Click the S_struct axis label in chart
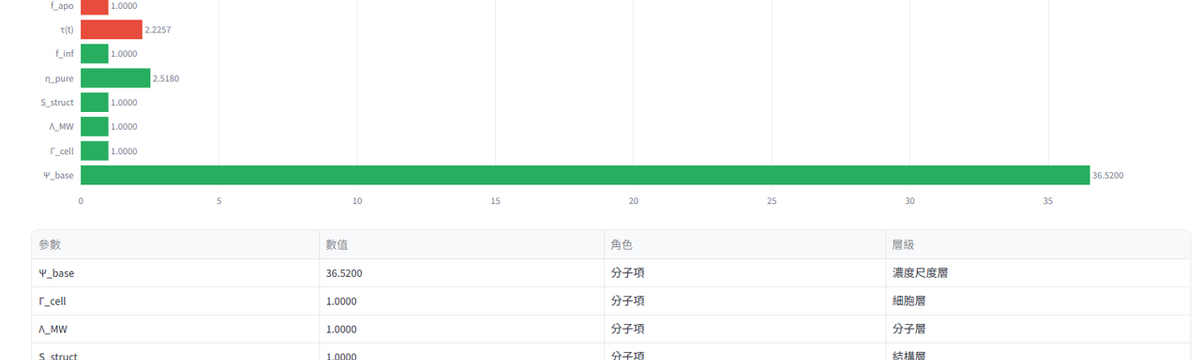 tap(56, 103)
